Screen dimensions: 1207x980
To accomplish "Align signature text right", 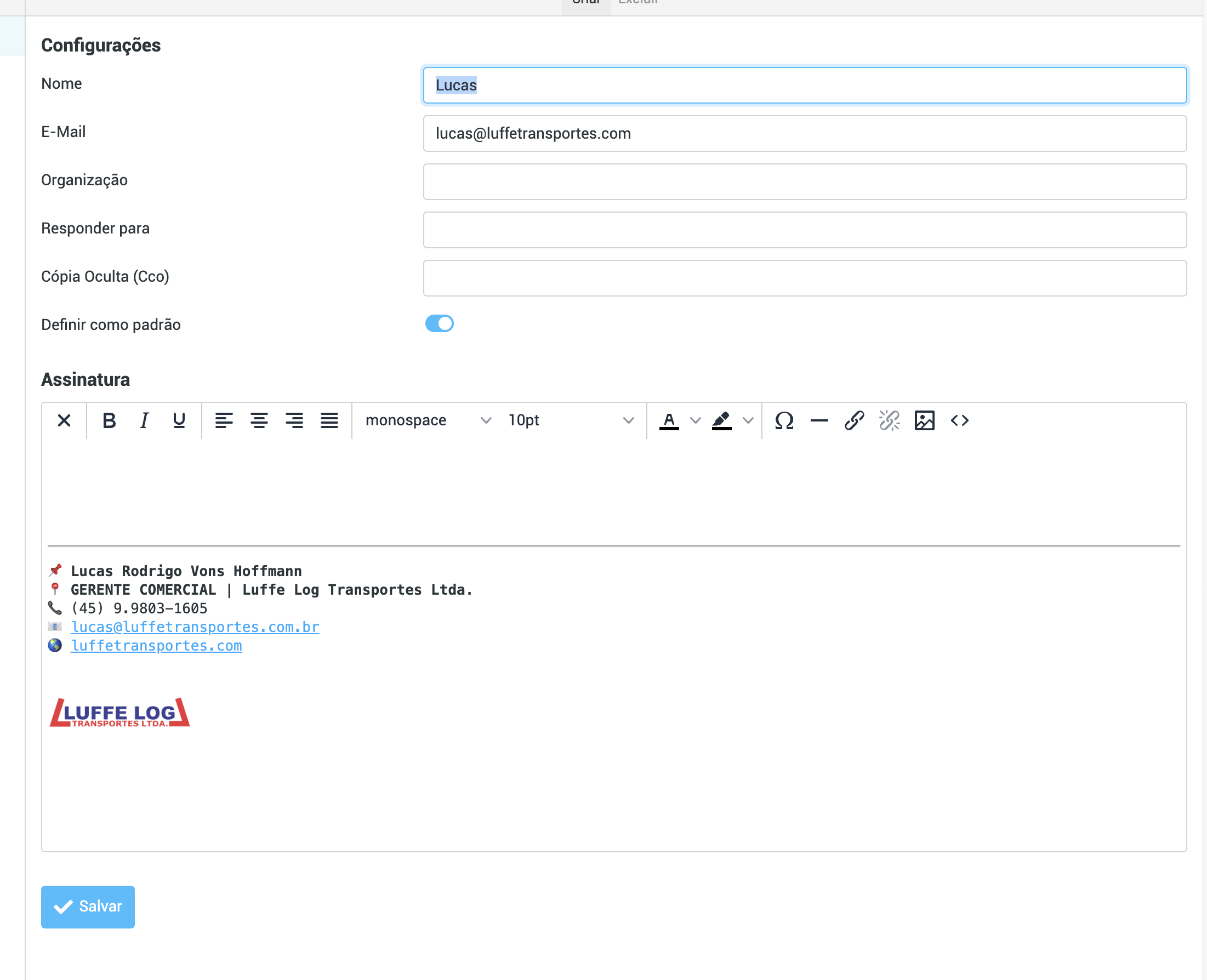I will pyautogui.click(x=294, y=420).
